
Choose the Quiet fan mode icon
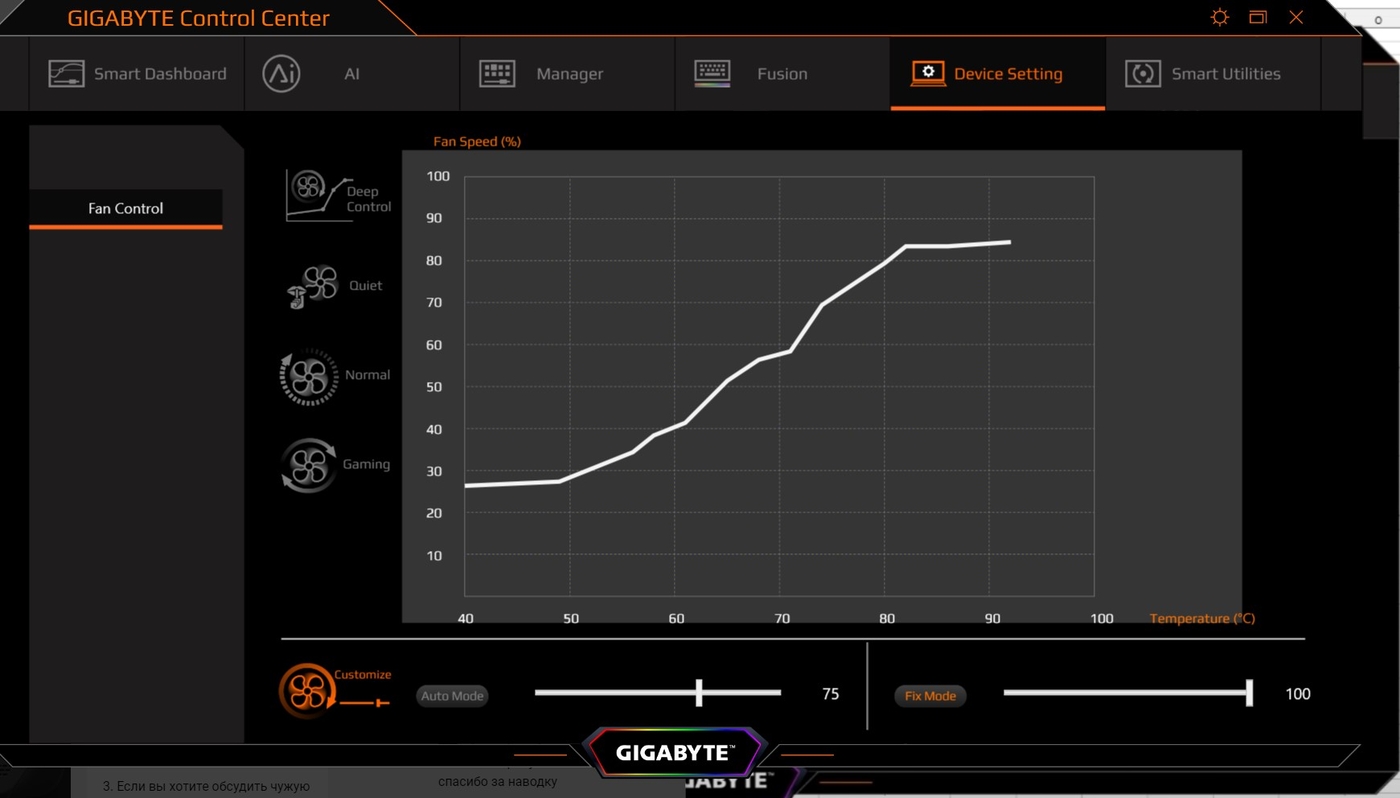314,286
